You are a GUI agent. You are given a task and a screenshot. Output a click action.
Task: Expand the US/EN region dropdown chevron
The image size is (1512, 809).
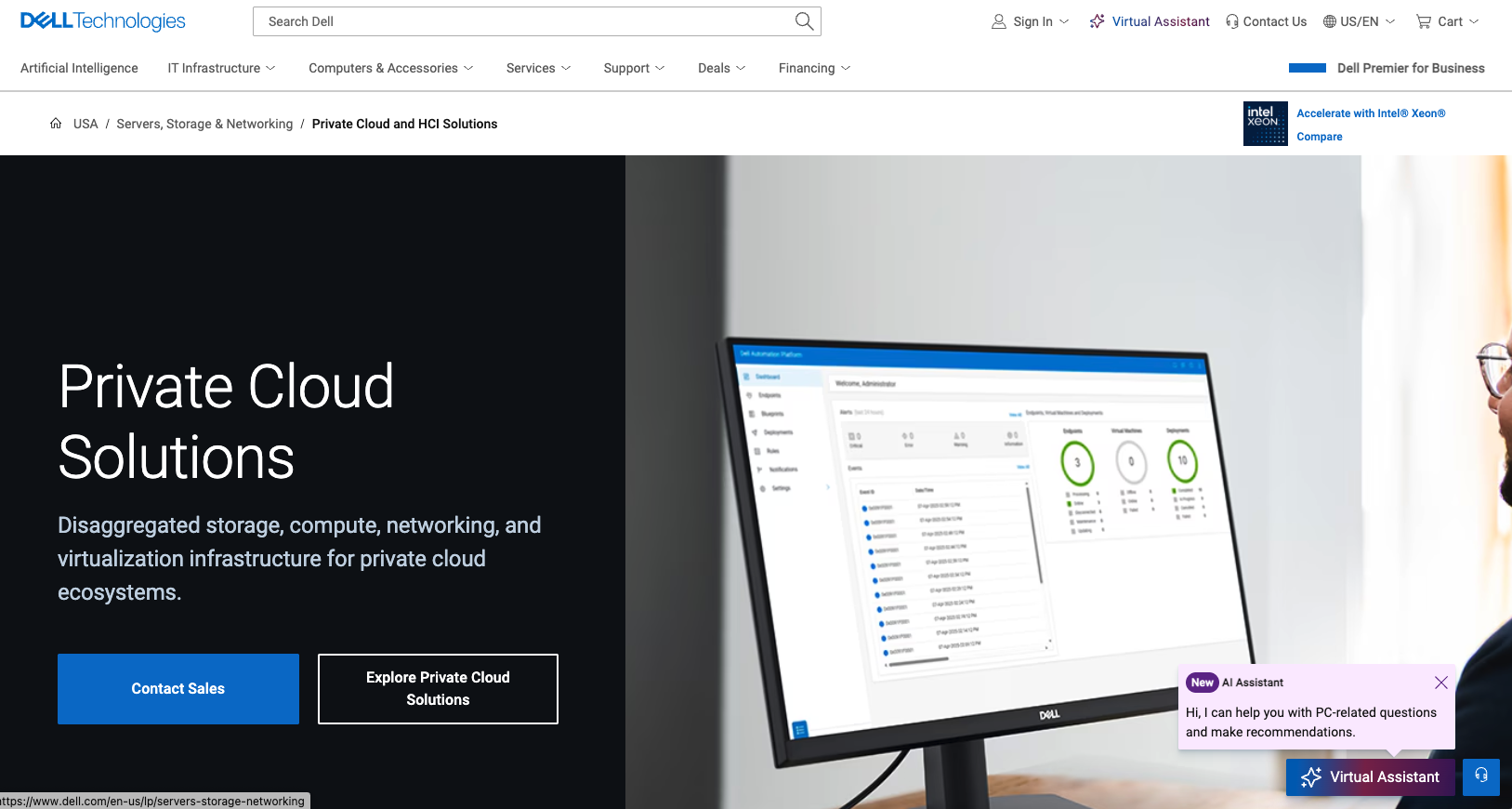[x=1390, y=21]
